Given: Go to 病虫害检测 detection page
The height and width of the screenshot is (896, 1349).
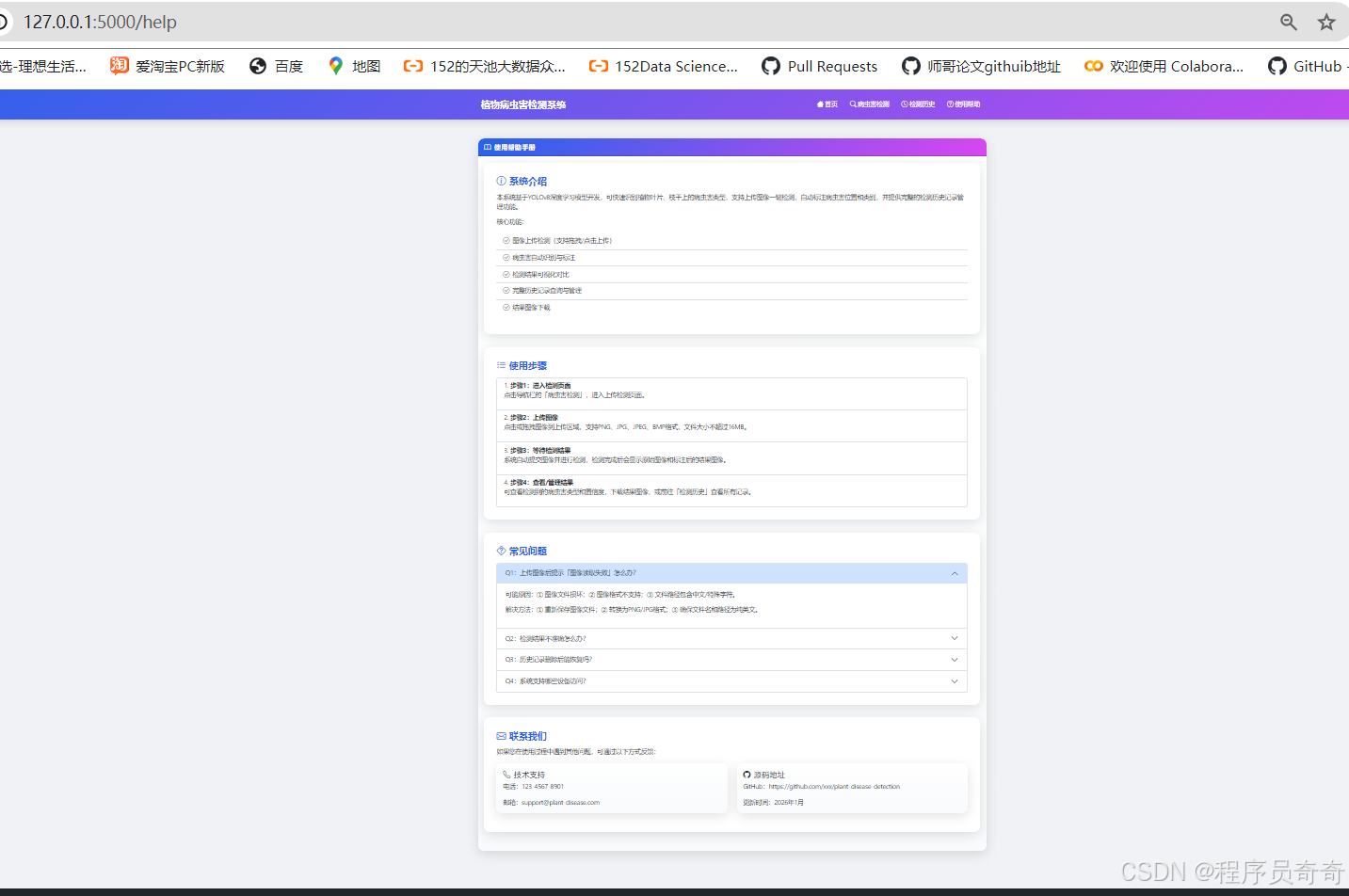Looking at the screenshot, I should (869, 104).
